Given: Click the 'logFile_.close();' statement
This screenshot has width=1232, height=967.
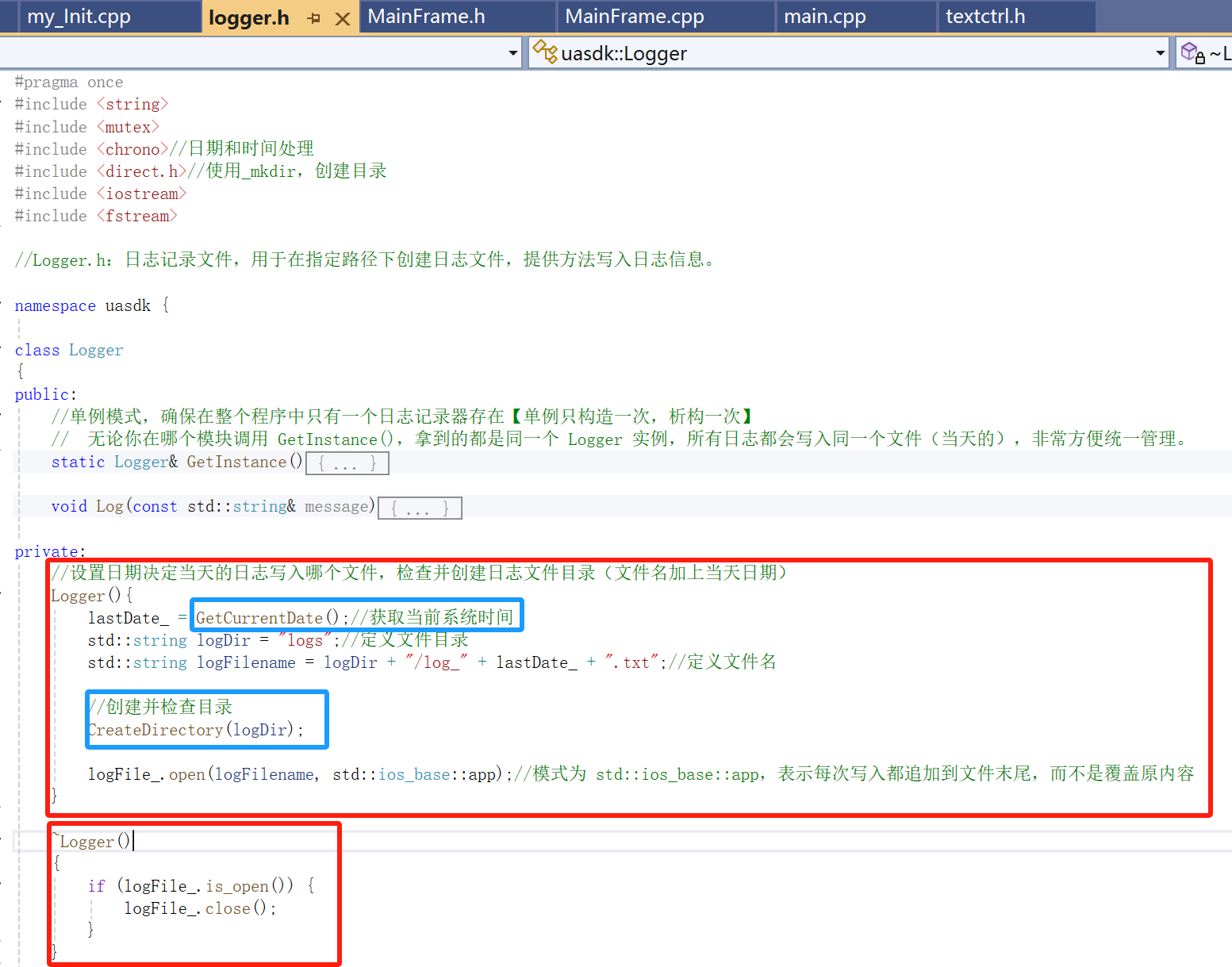Looking at the screenshot, I should pos(201,908).
